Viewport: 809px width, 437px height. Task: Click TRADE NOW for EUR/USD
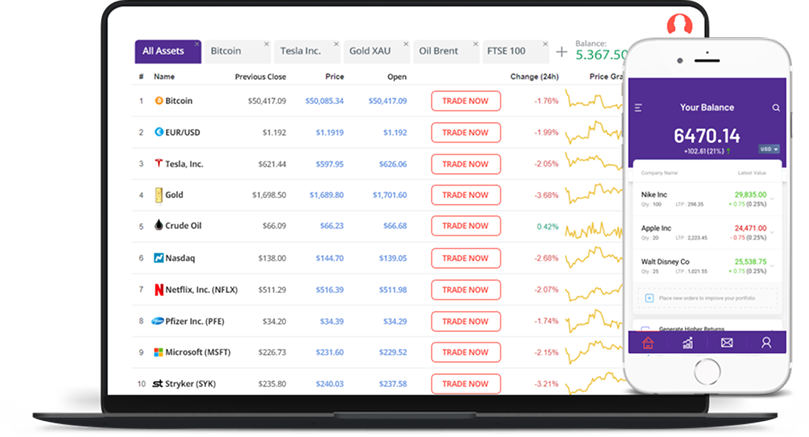coord(466,133)
